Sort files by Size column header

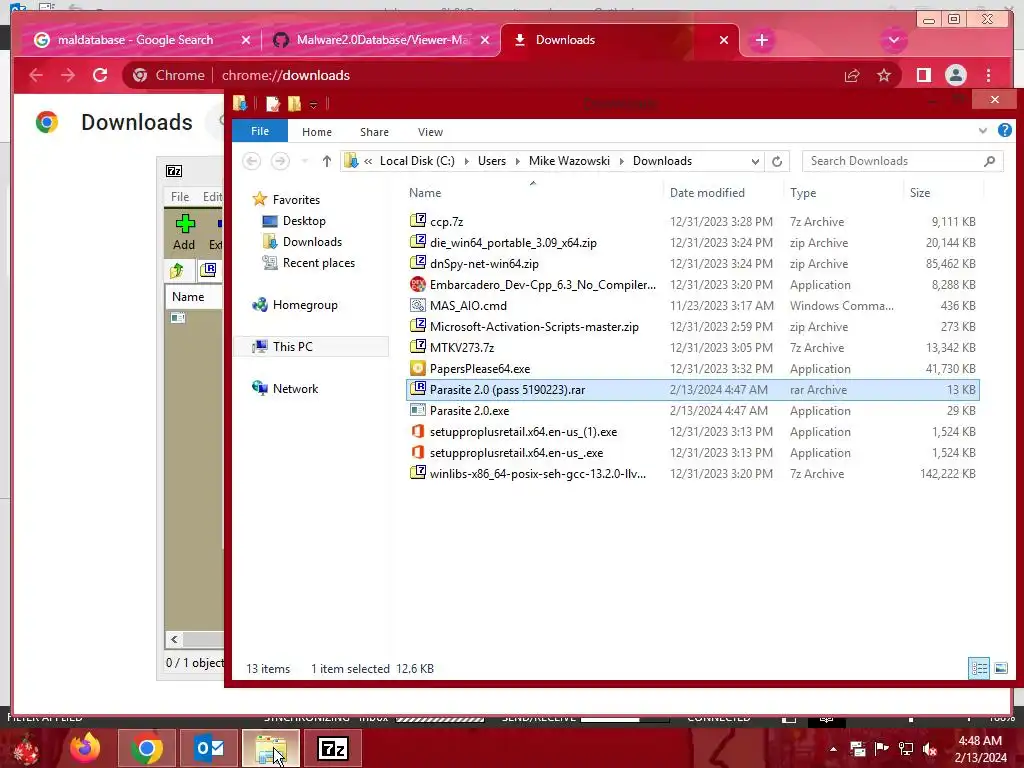click(x=920, y=193)
